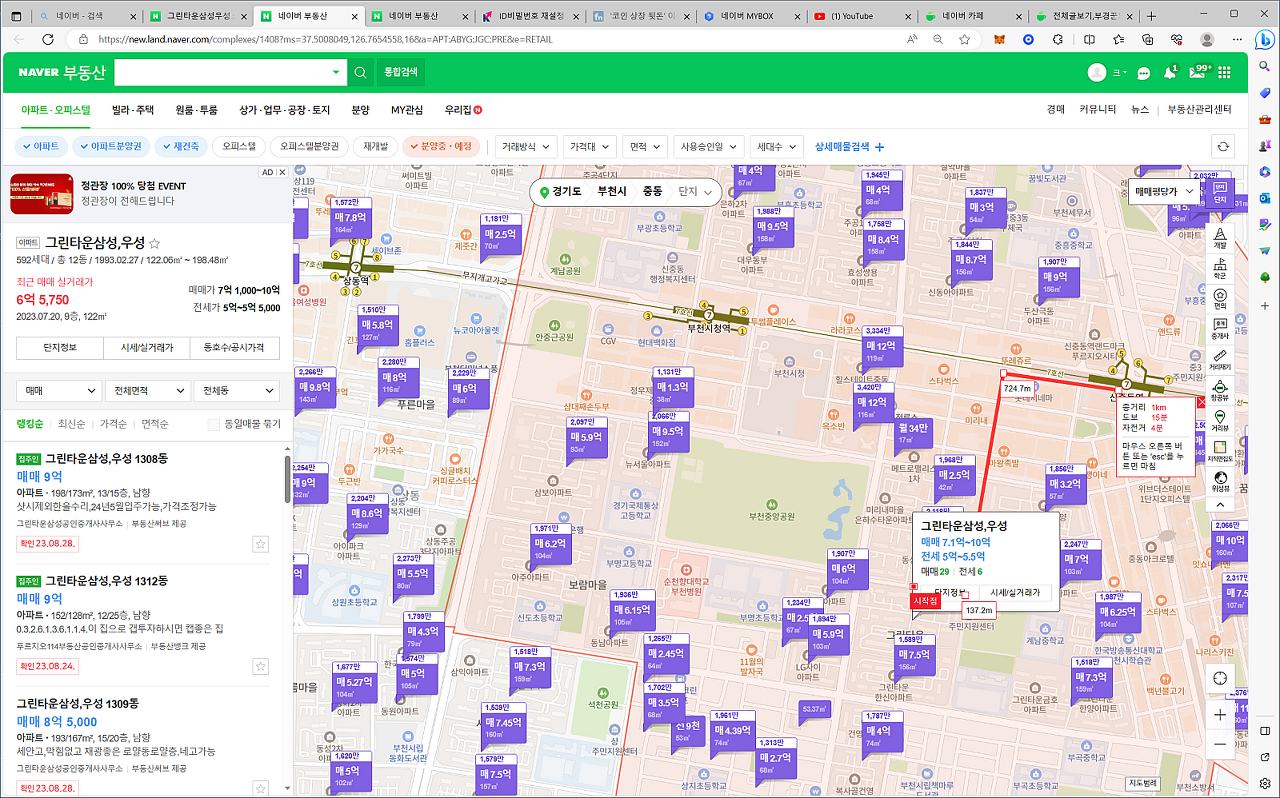Screen dimensions: 1280x798
Task: Open the 분양 menu
Action: [x=360, y=110]
